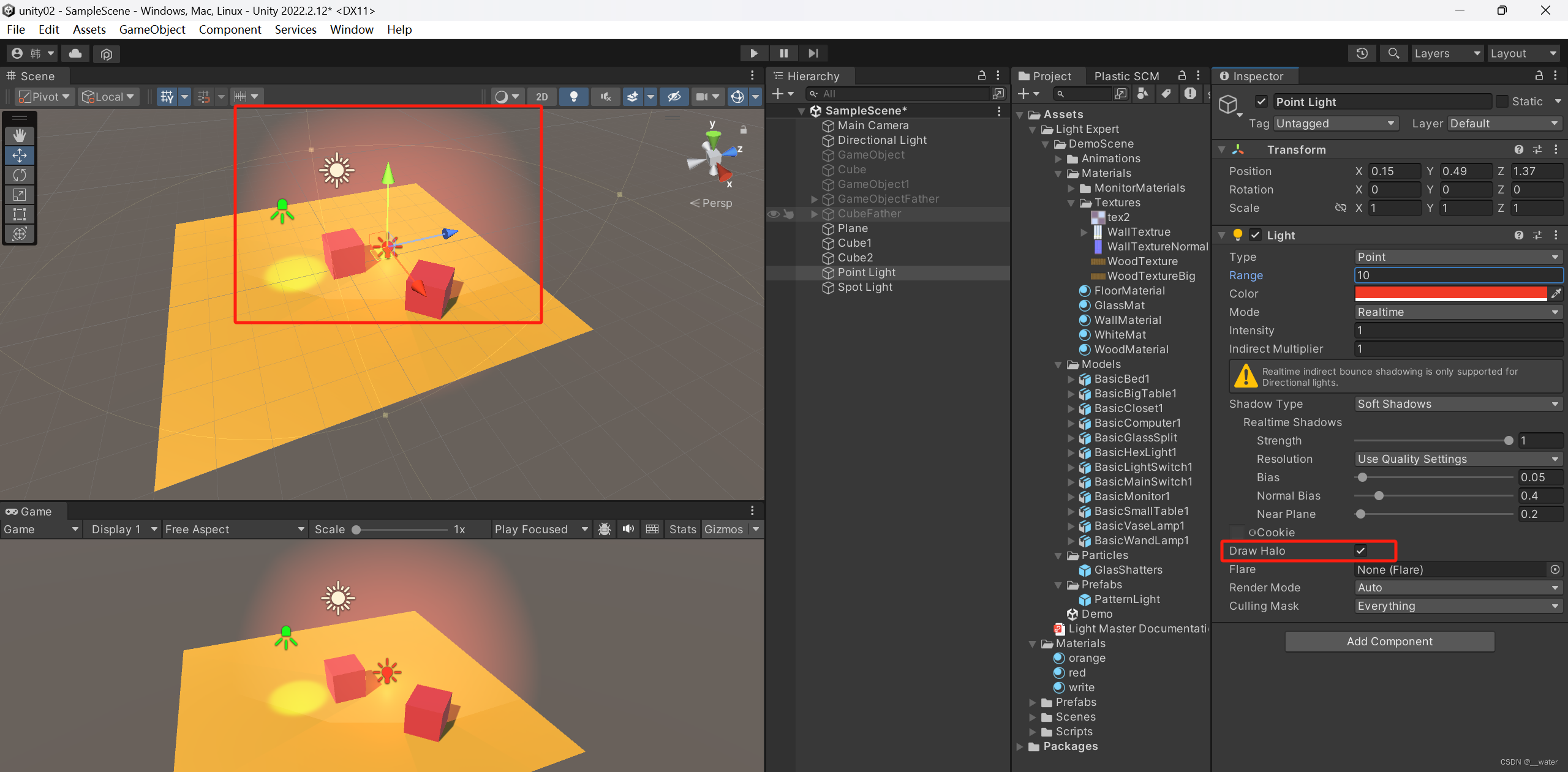Click the Add Component button

pos(1389,642)
